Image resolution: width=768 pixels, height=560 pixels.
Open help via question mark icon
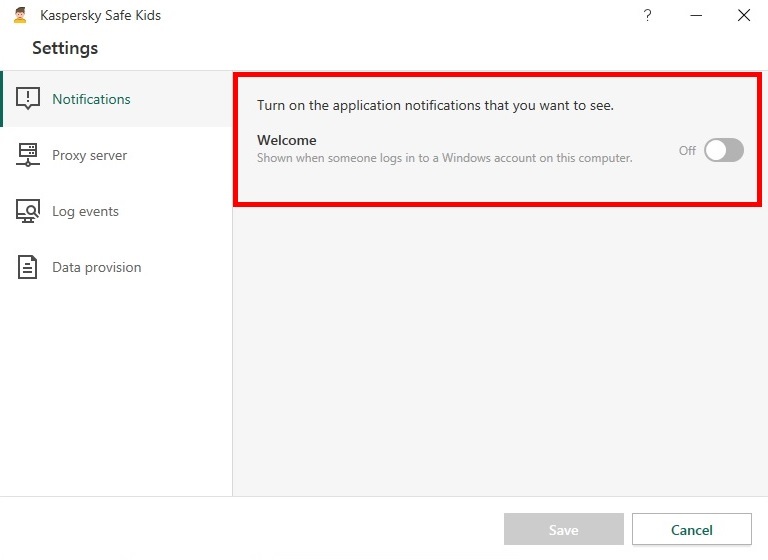click(x=648, y=15)
